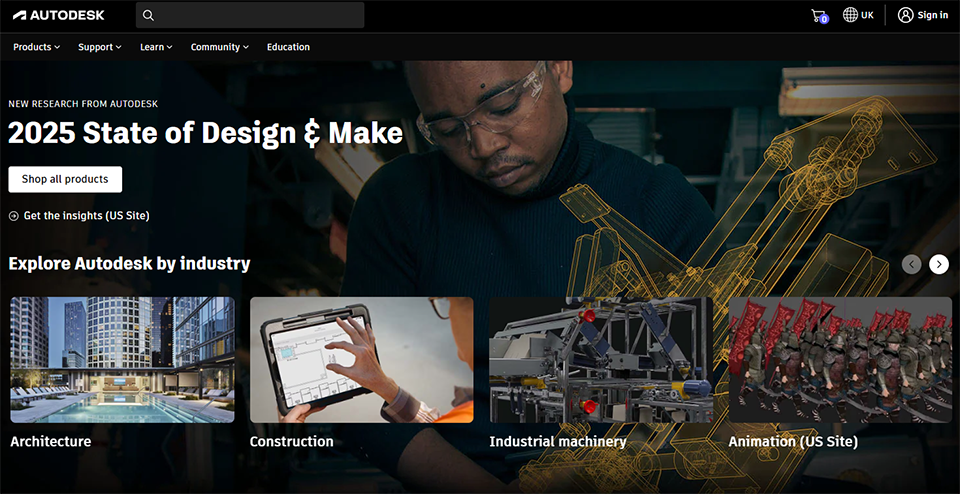This screenshot has width=960, height=494.
Task: Click the Shop all products button
Action: (65, 179)
